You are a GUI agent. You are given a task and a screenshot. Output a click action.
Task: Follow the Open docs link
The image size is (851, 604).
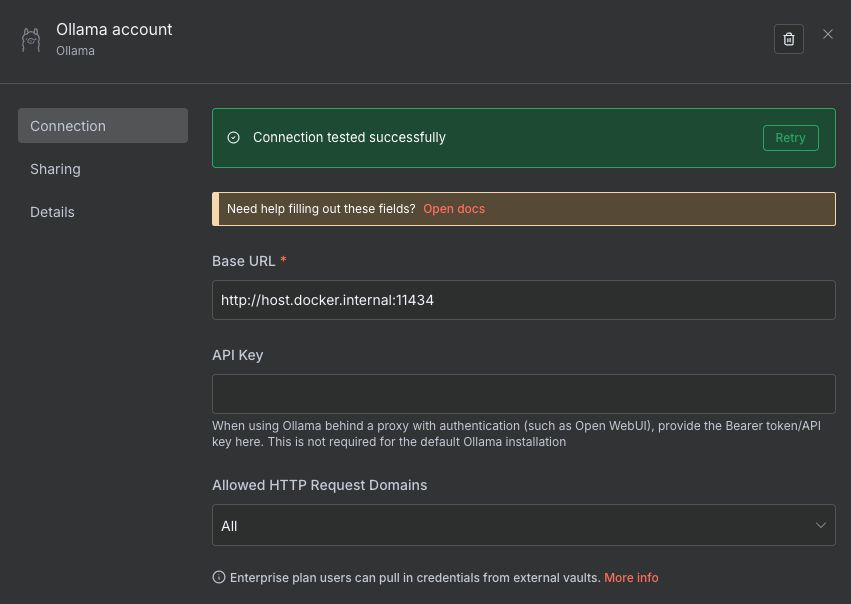point(454,209)
